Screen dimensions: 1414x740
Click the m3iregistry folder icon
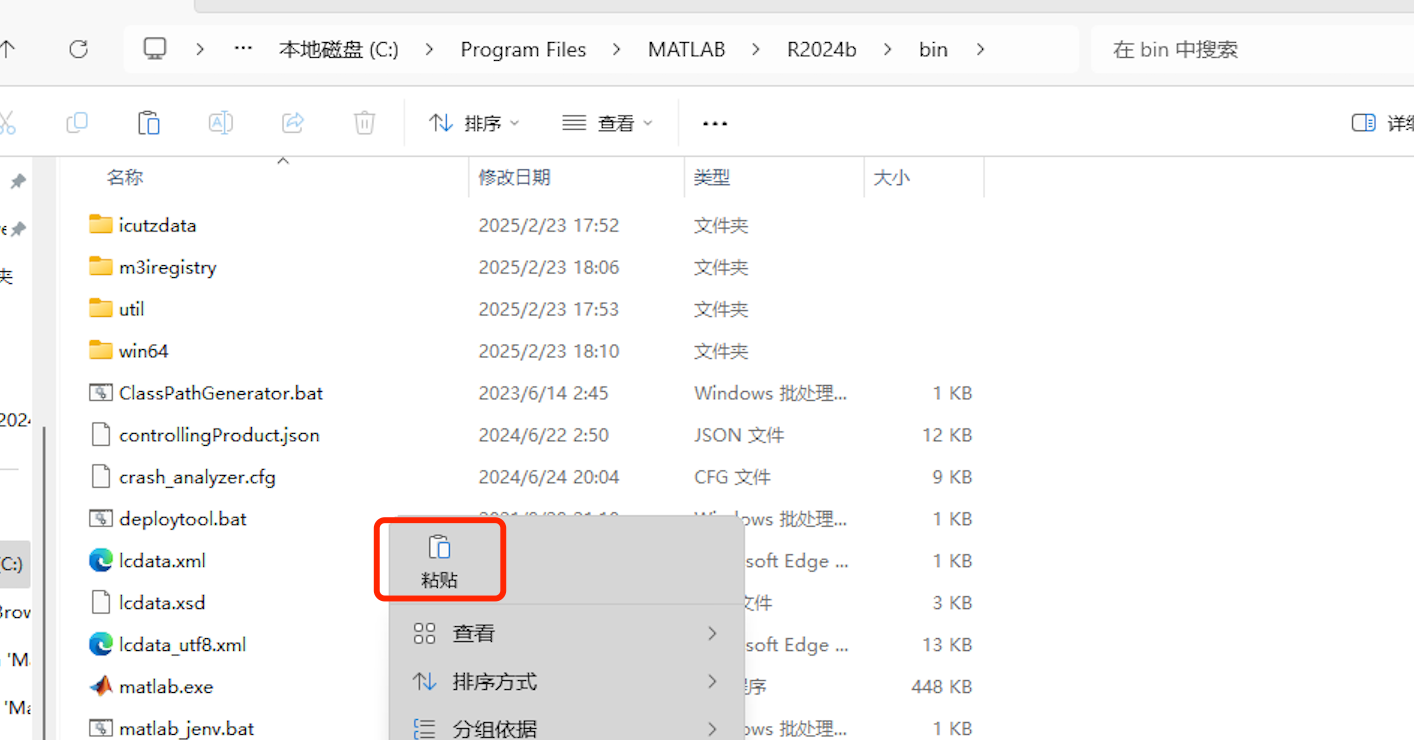coord(101,266)
